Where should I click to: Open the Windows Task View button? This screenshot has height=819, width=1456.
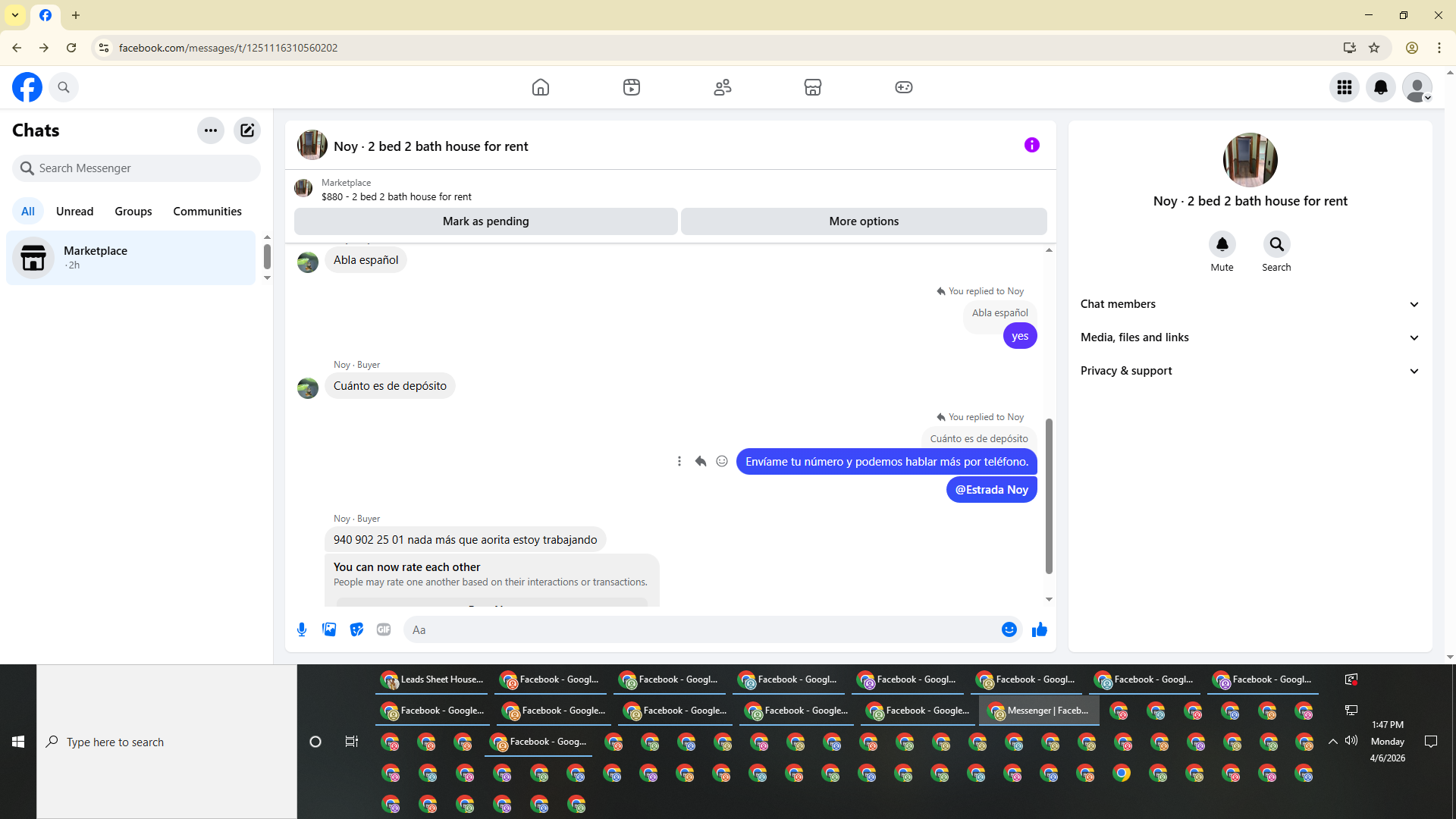(352, 742)
